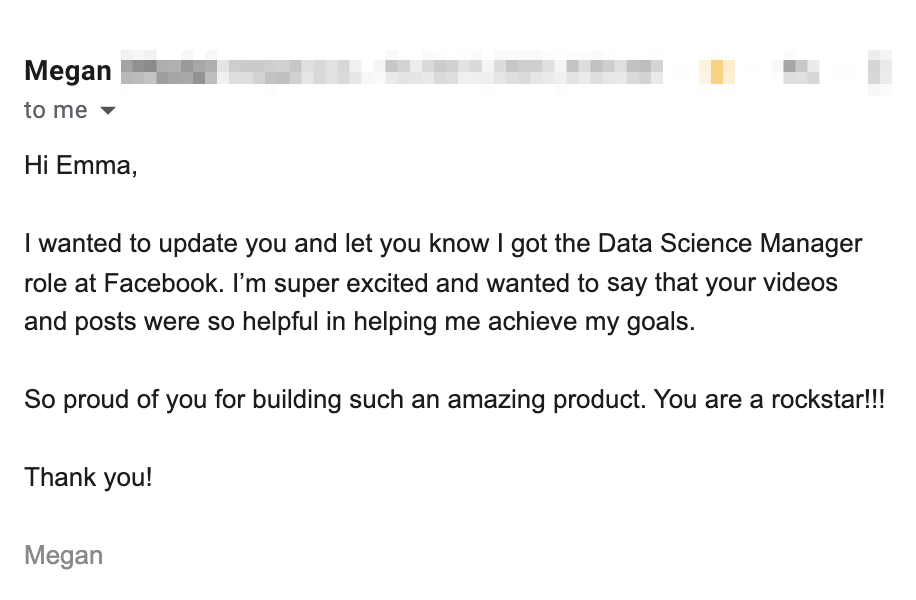Click the bold sender name Megan

[68, 72]
